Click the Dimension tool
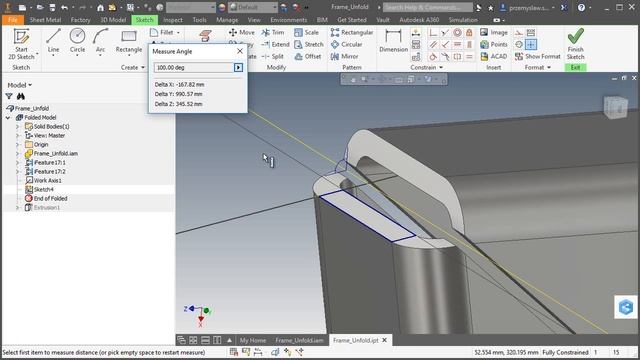The height and width of the screenshot is (360, 640). tap(393, 41)
